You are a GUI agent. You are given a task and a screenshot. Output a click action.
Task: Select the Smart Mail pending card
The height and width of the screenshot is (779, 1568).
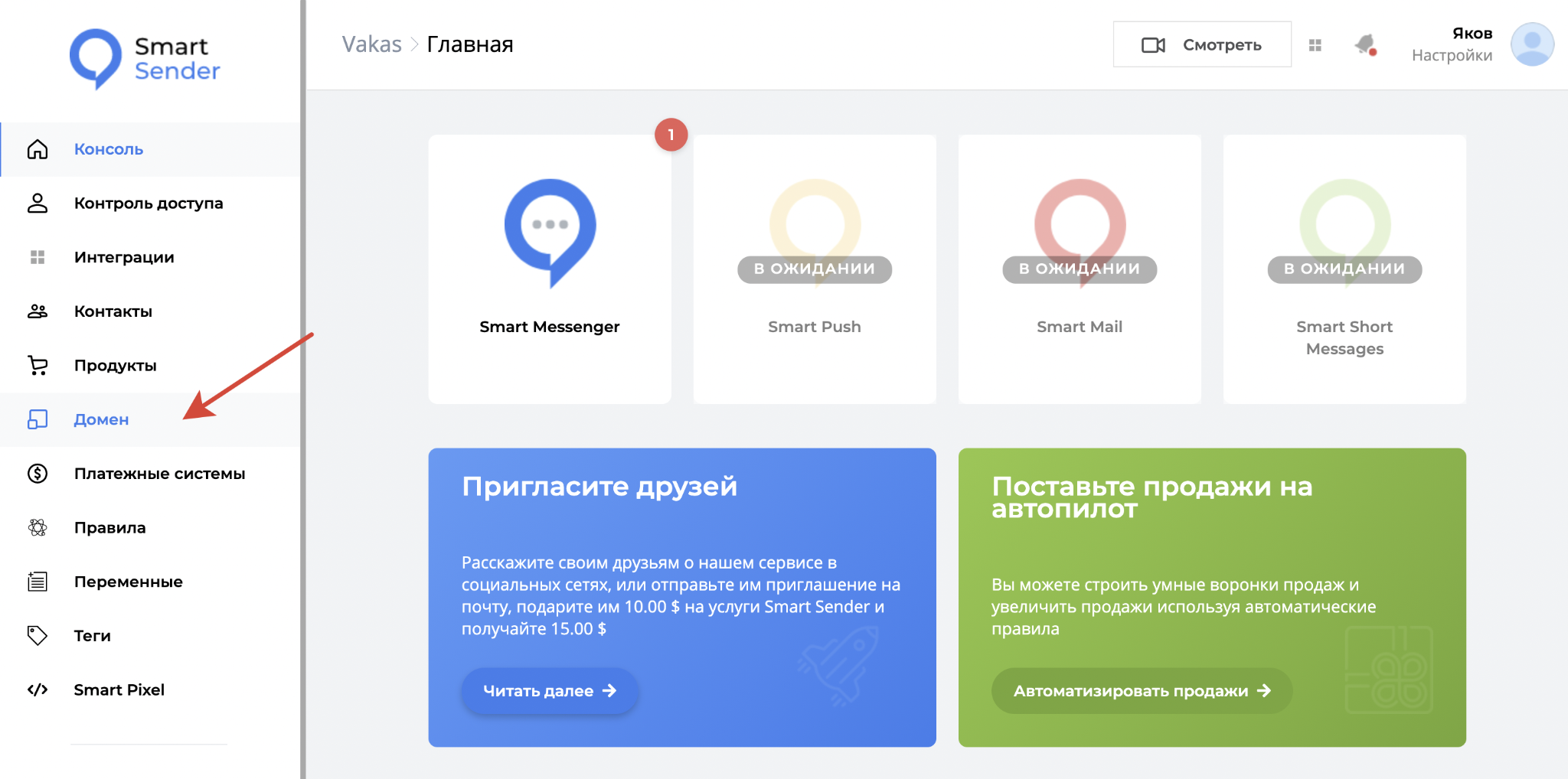pos(1079,269)
